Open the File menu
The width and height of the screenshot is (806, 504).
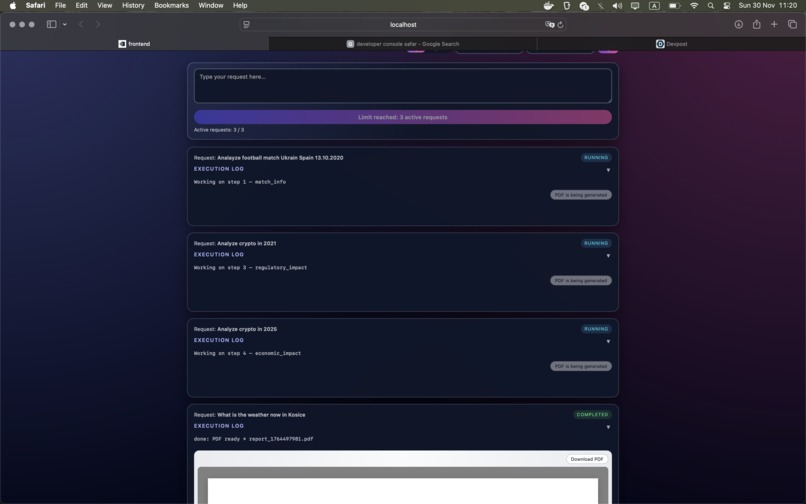pyautogui.click(x=60, y=6)
